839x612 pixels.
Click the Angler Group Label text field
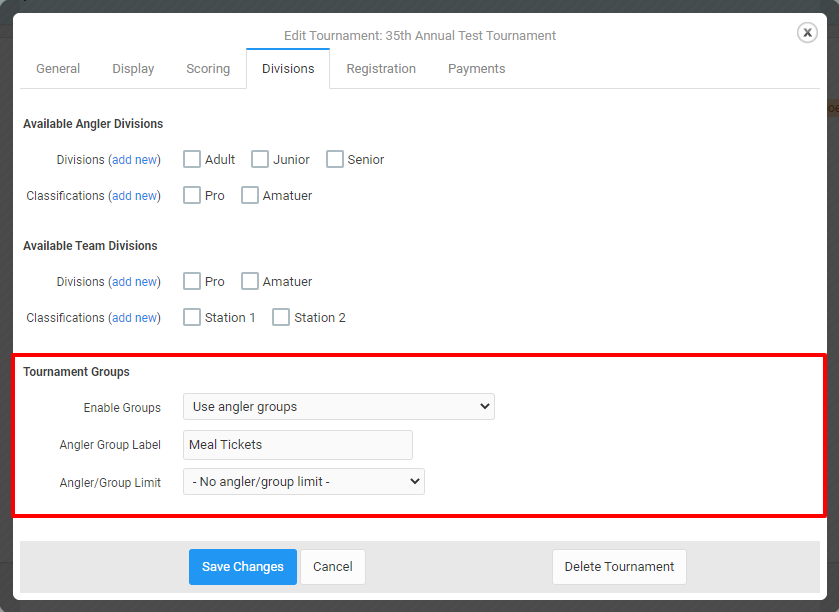point(298,445)
